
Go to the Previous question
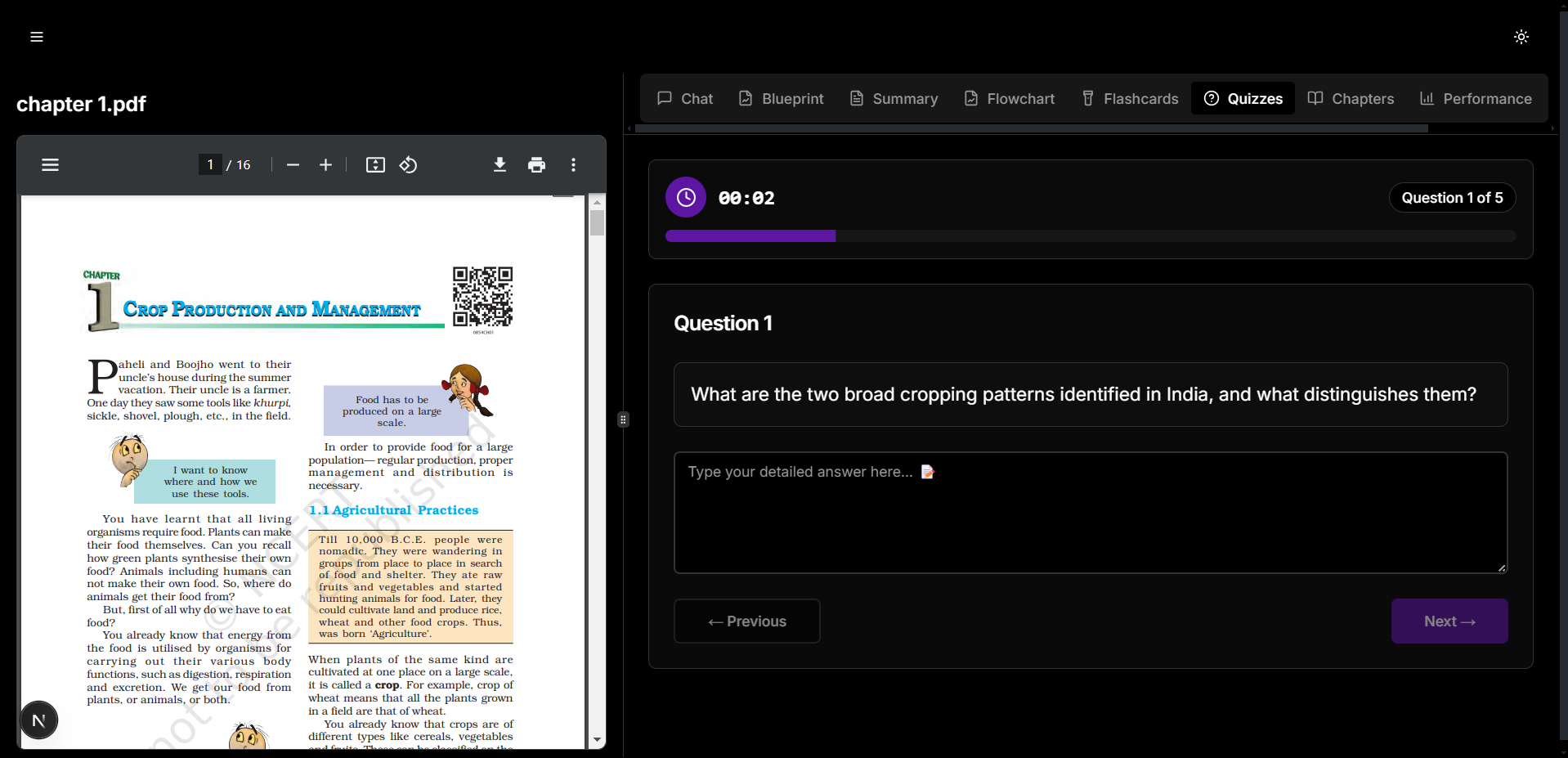coord(747,621)
